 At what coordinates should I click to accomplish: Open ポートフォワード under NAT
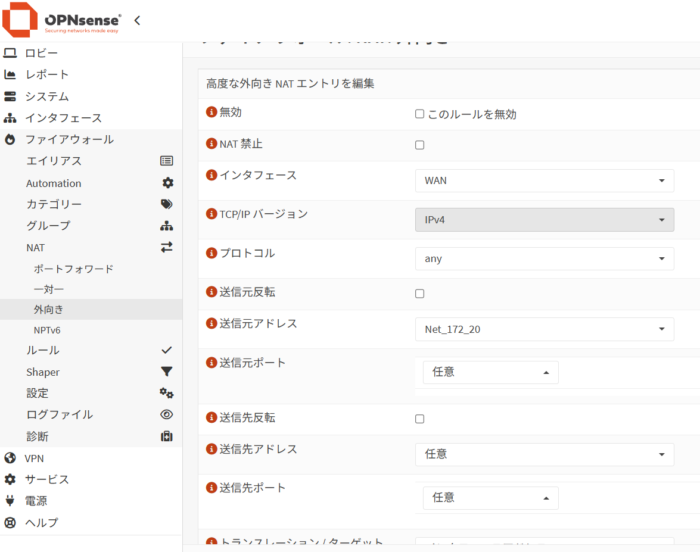pos(73,269)
